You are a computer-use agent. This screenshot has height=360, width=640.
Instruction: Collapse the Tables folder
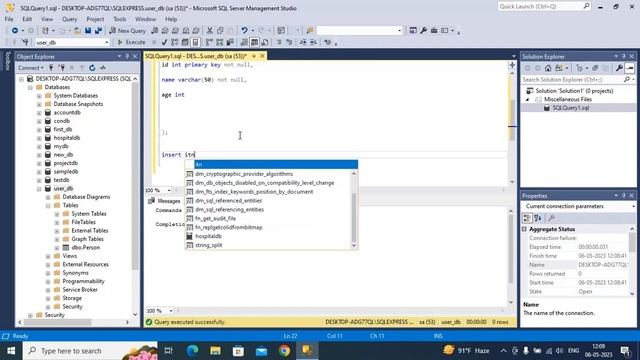pos(48,205)
